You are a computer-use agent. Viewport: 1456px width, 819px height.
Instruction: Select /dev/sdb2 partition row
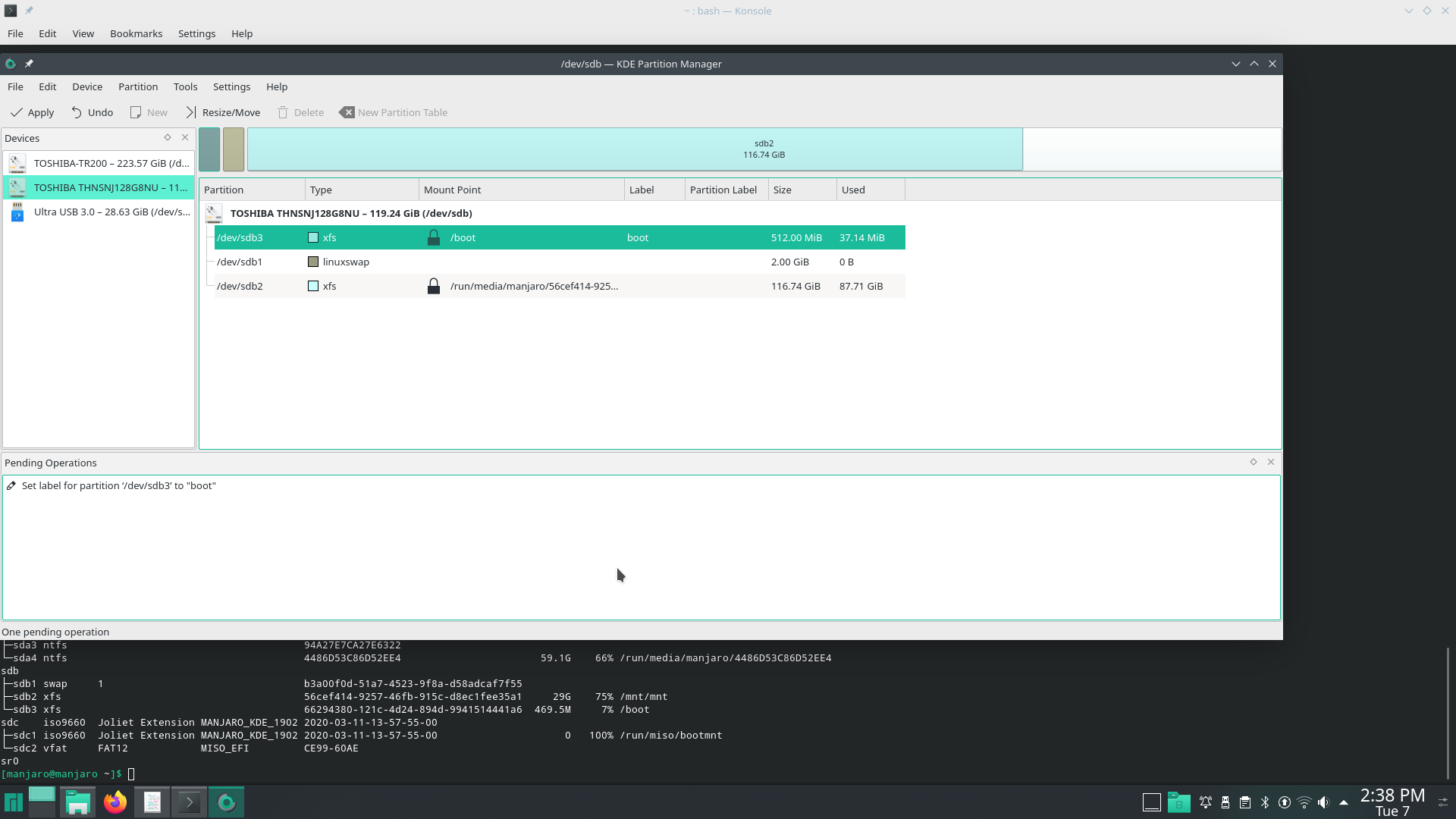point(560,286)
